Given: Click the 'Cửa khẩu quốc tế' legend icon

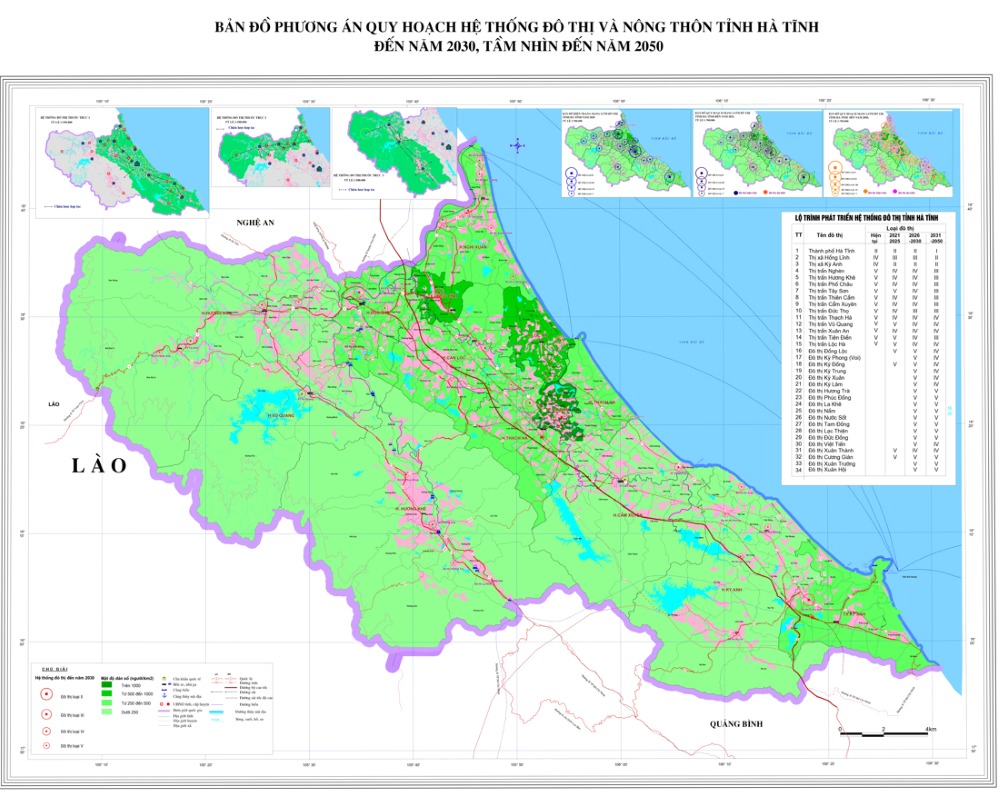Looking at the screenshot, I should click(x=166, y=678).
